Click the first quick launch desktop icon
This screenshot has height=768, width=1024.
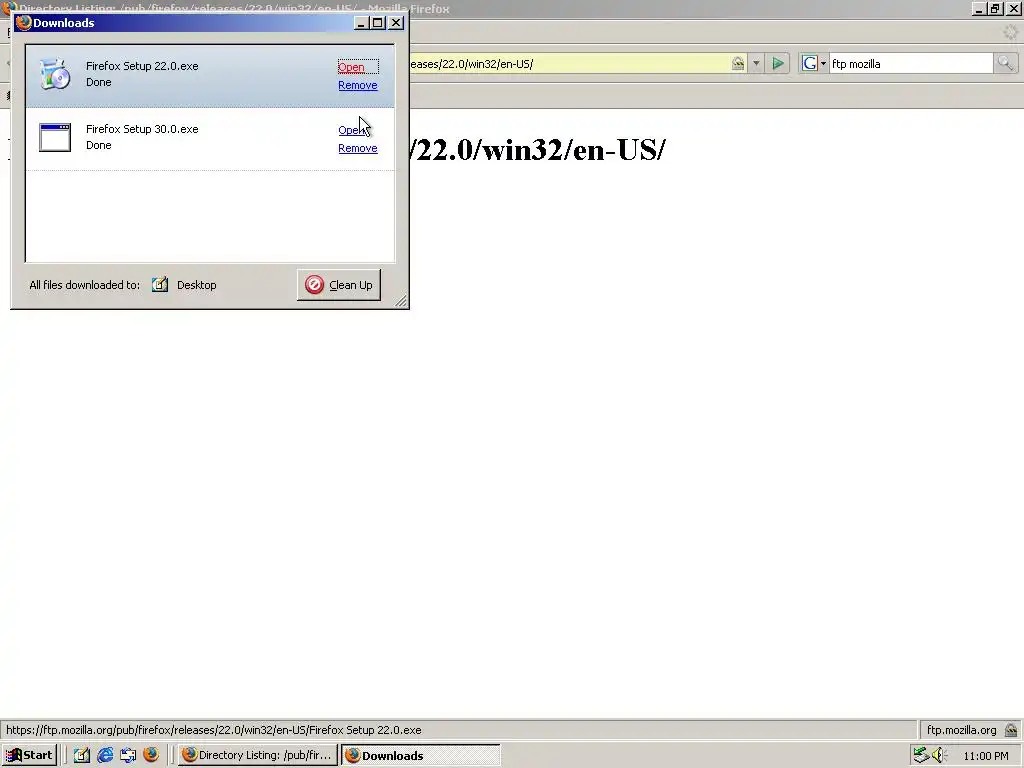tap(82, 755)
